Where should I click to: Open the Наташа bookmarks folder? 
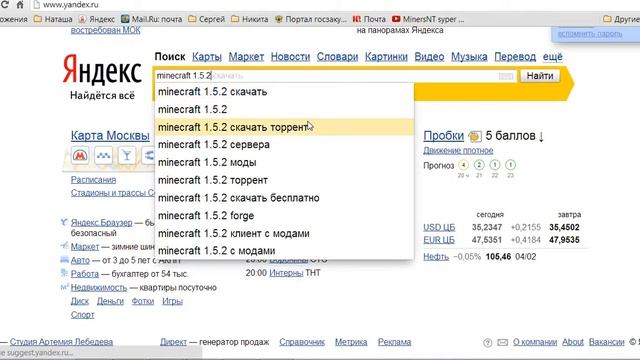pos(53,19)
